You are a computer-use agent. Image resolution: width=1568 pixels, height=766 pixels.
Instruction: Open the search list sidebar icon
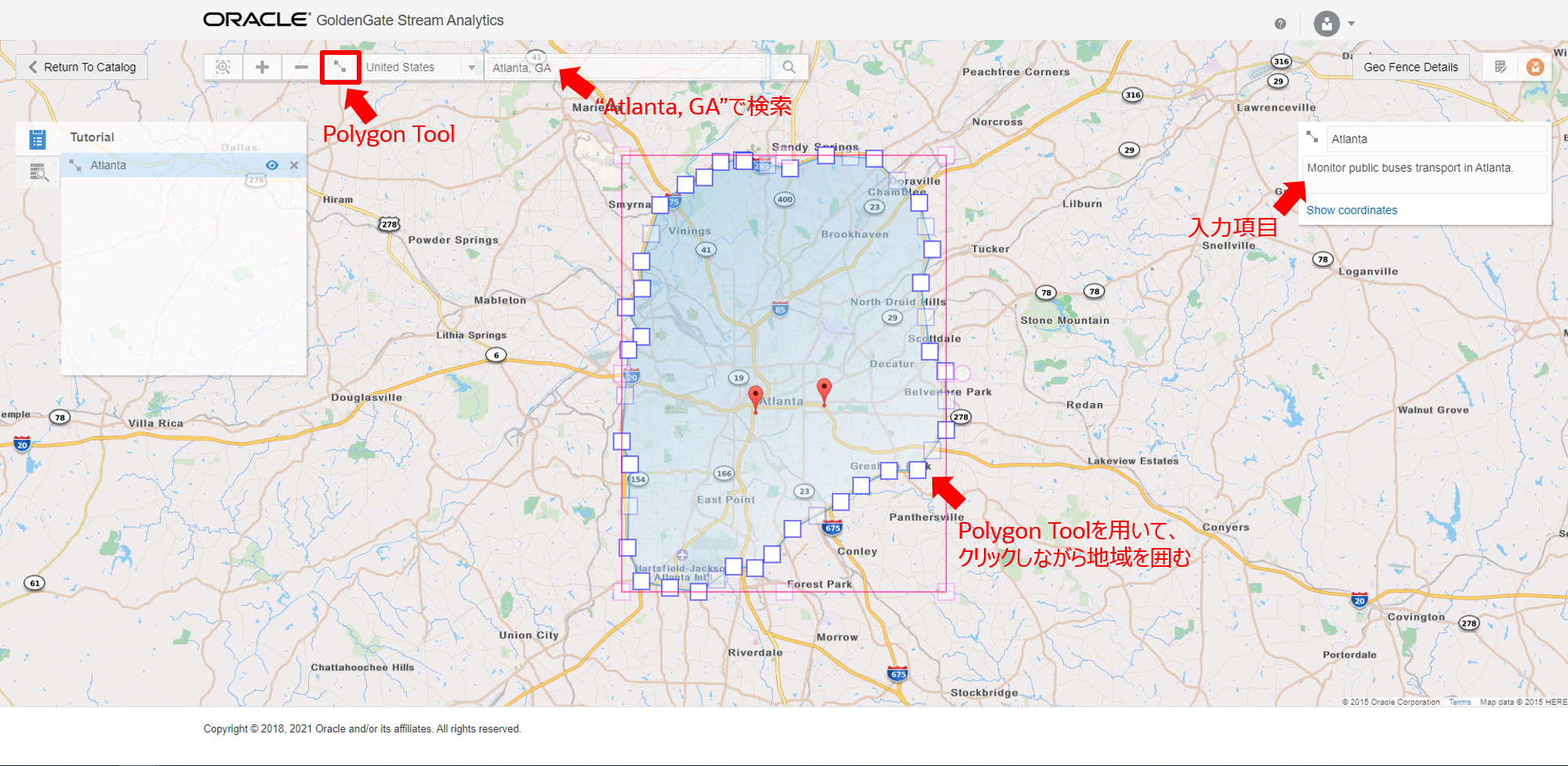(38, 172)
